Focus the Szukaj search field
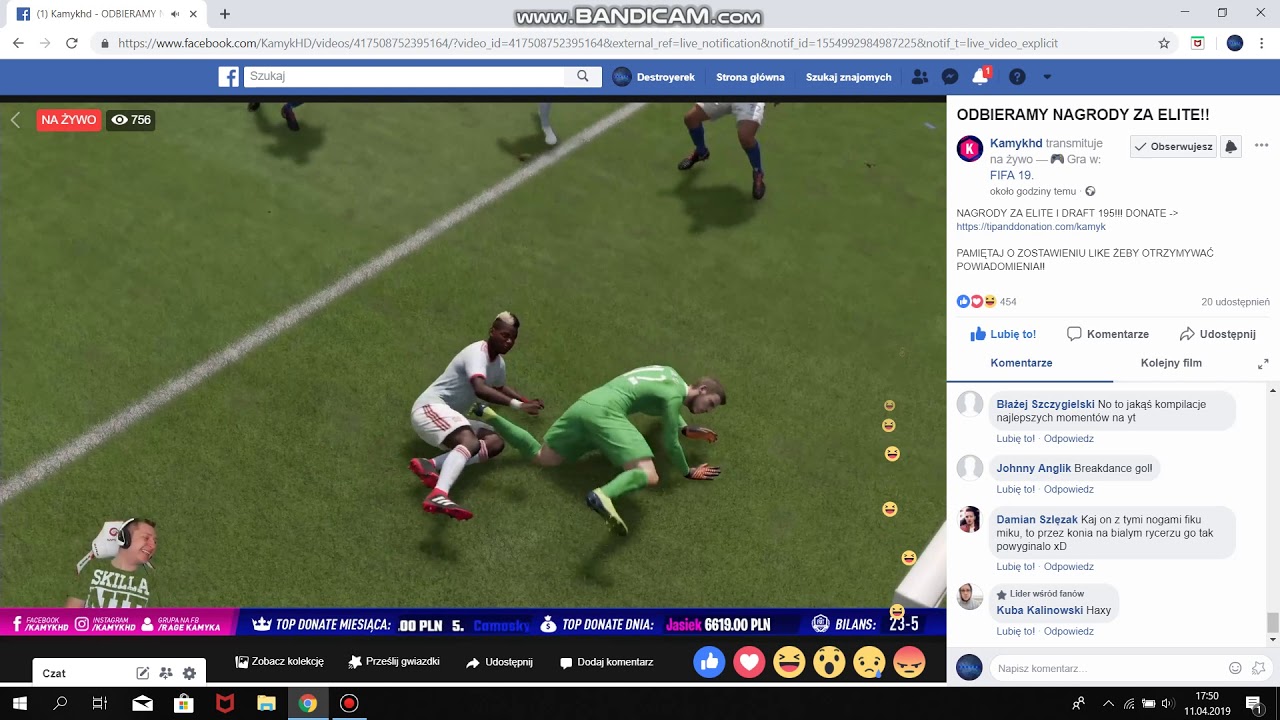This screenshot has height=720, width=1280. pyautogui.click(x=404, y=77)
